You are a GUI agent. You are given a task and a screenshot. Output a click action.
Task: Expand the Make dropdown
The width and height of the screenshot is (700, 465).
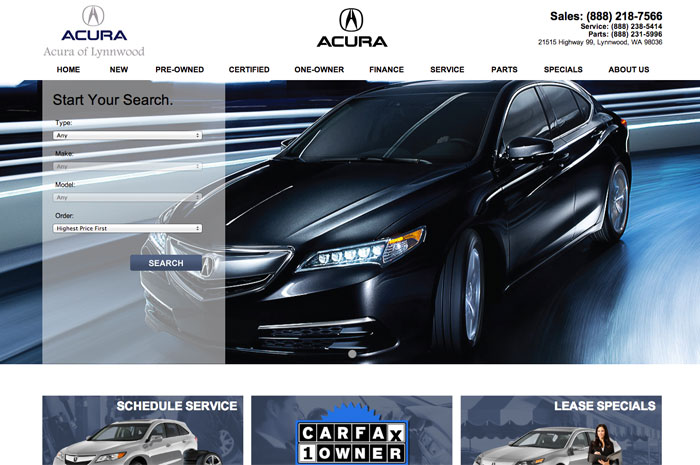coord(128,166)
